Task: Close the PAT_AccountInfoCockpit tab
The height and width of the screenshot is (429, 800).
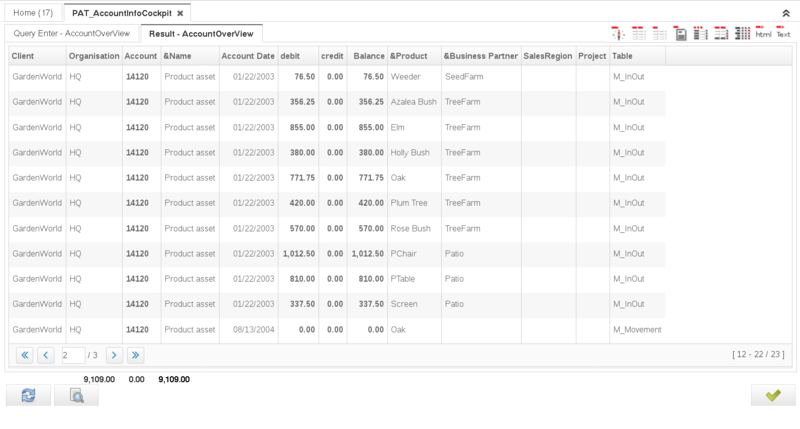Action: [180, 13]
